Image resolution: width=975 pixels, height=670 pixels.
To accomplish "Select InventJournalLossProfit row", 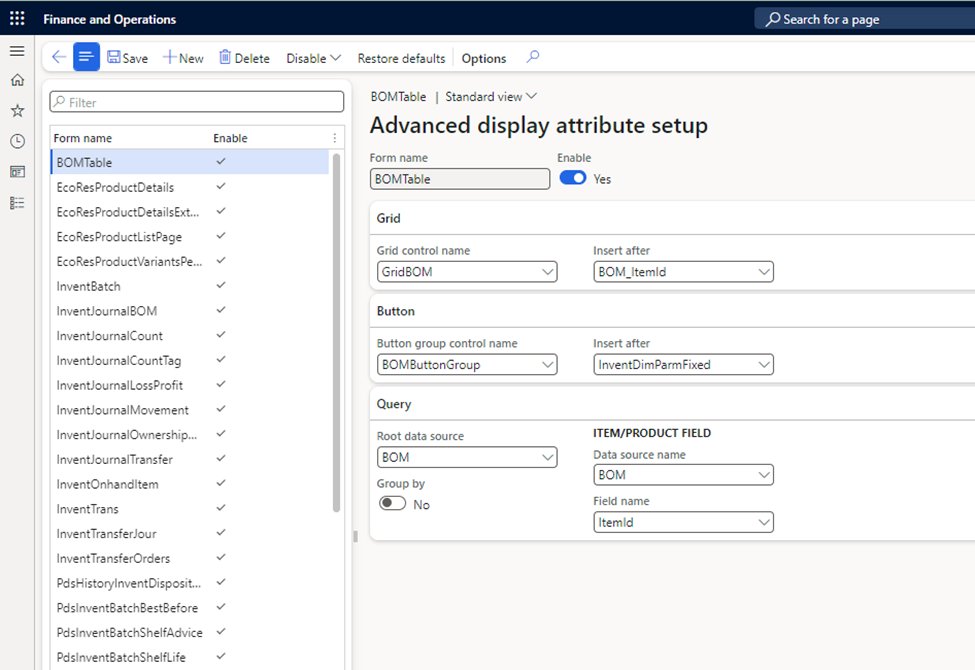I will tap(190, 385).
